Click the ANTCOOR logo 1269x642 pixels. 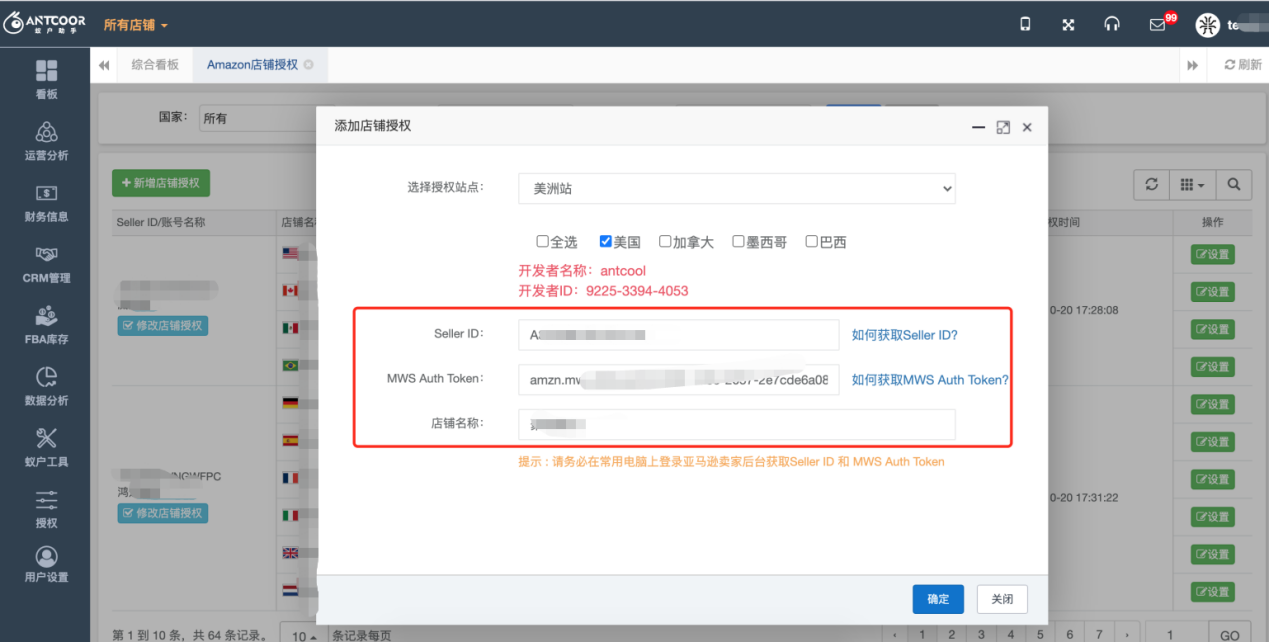(x=45, y=23)
